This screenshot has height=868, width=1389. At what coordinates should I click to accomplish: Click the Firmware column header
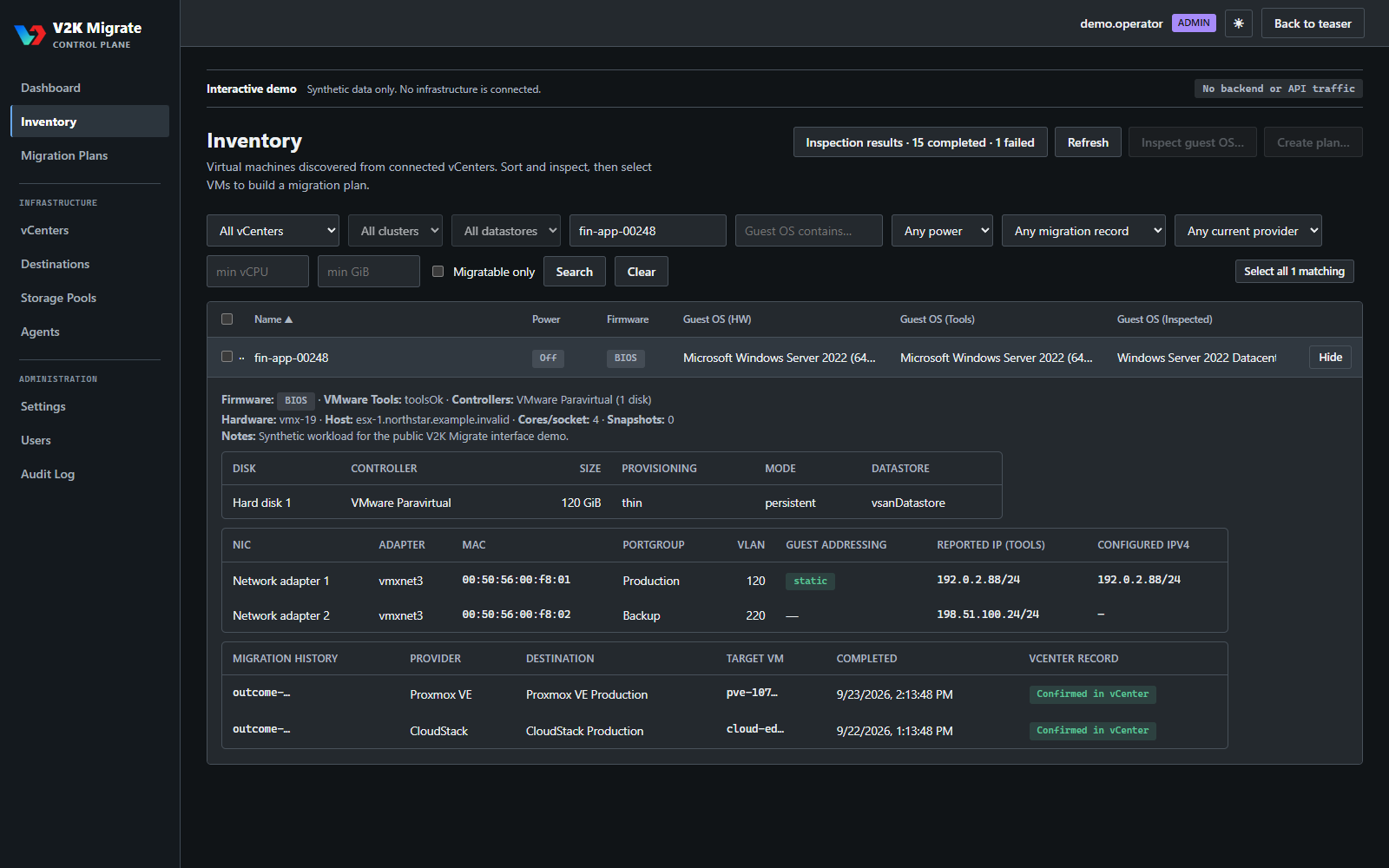(x=628, y=319)
